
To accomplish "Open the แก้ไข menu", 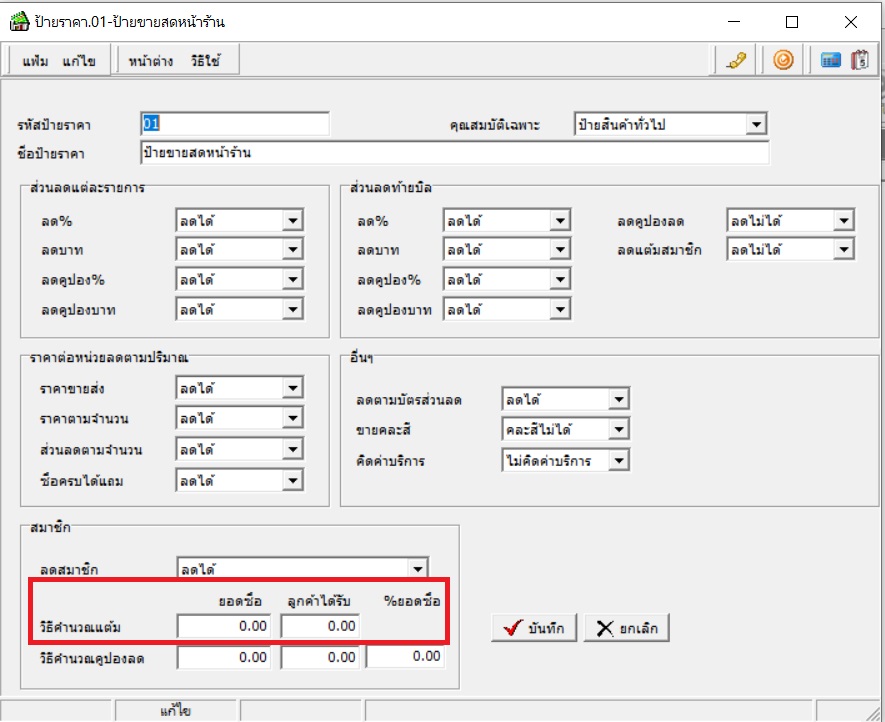I will pyautogui.click(x=79, y=61).
